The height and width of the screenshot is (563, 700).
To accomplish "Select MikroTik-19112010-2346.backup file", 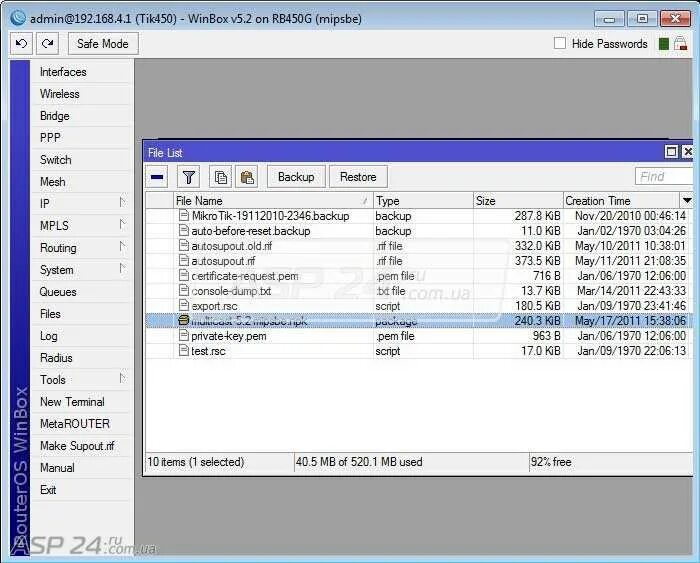I will (x=271, y=216).
